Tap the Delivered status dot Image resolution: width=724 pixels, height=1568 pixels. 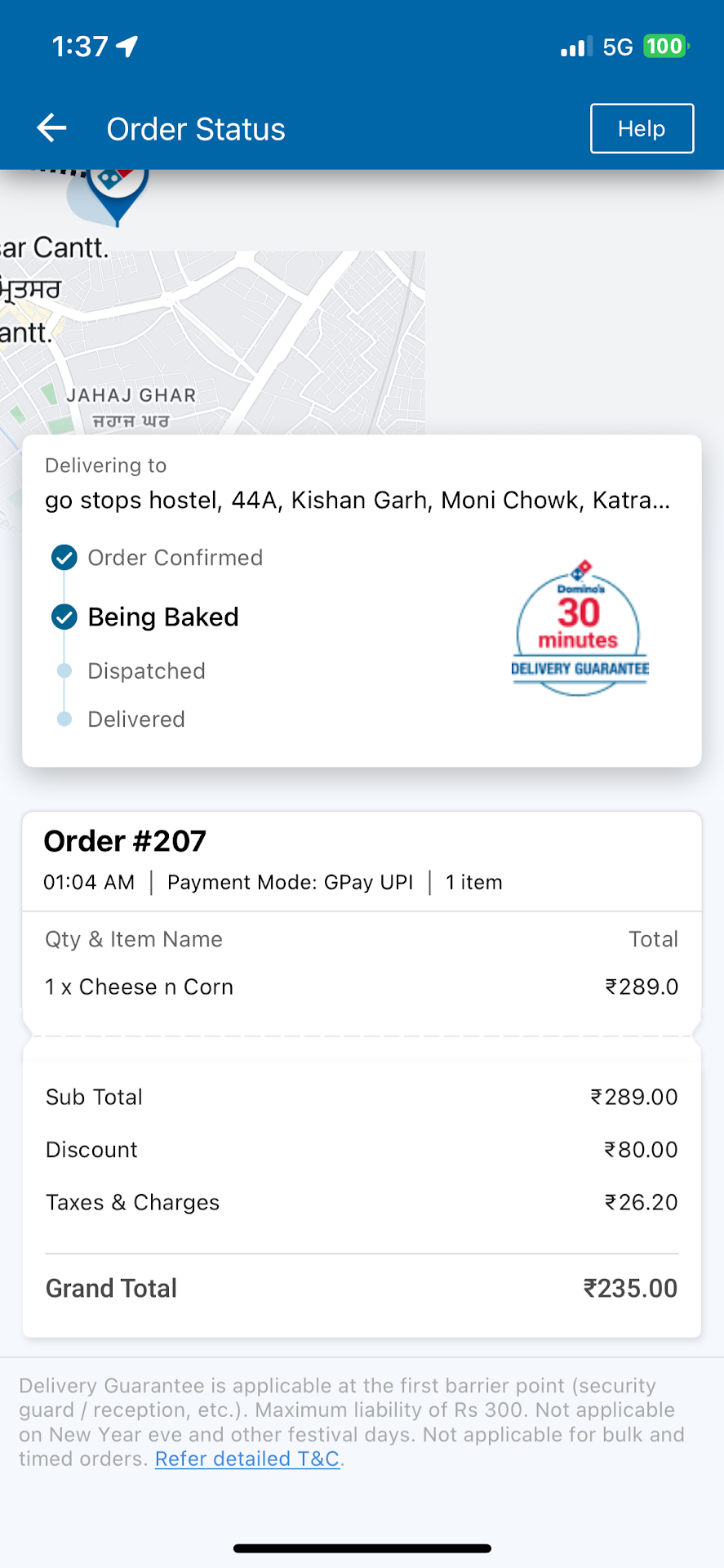(x=64, y=719)
